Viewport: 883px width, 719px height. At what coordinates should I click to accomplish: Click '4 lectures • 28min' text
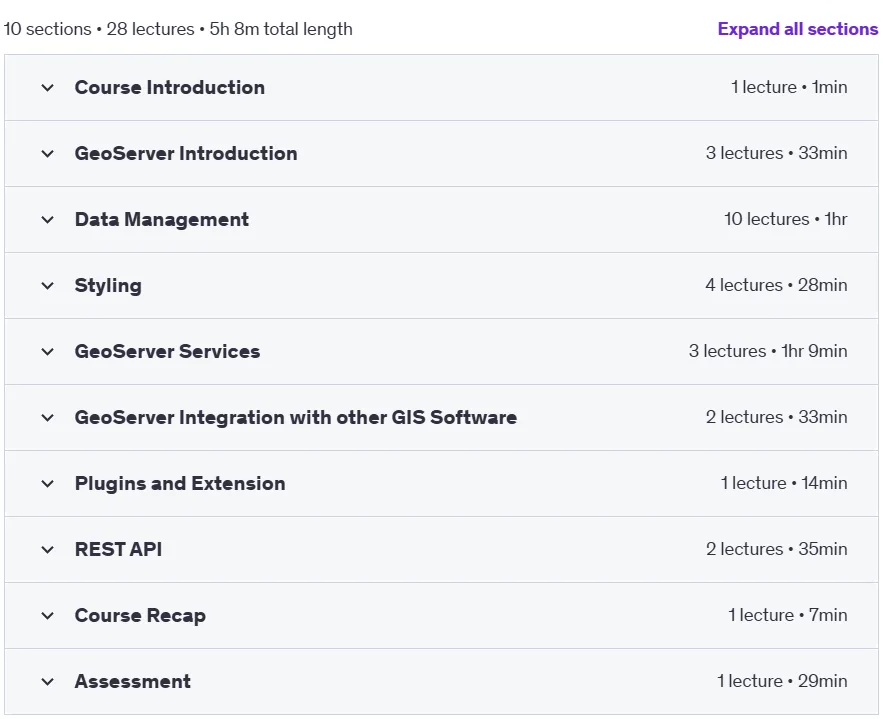[777, 285]
